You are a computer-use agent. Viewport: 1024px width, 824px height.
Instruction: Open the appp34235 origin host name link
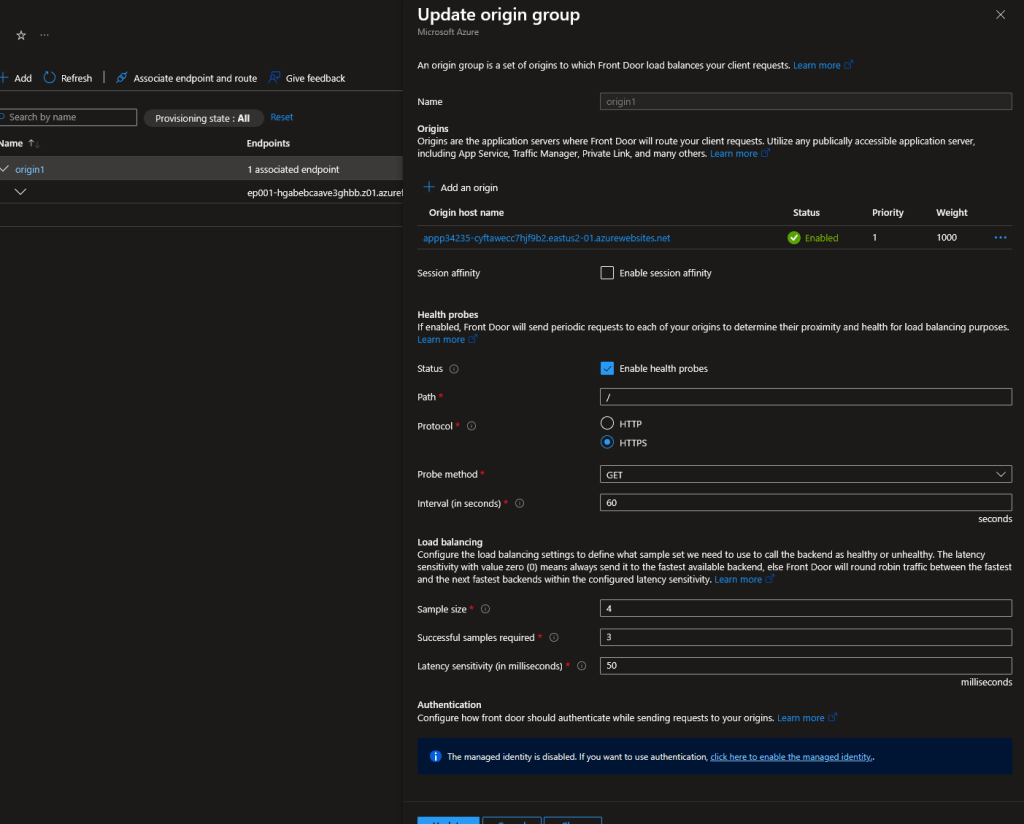point(546,238)
